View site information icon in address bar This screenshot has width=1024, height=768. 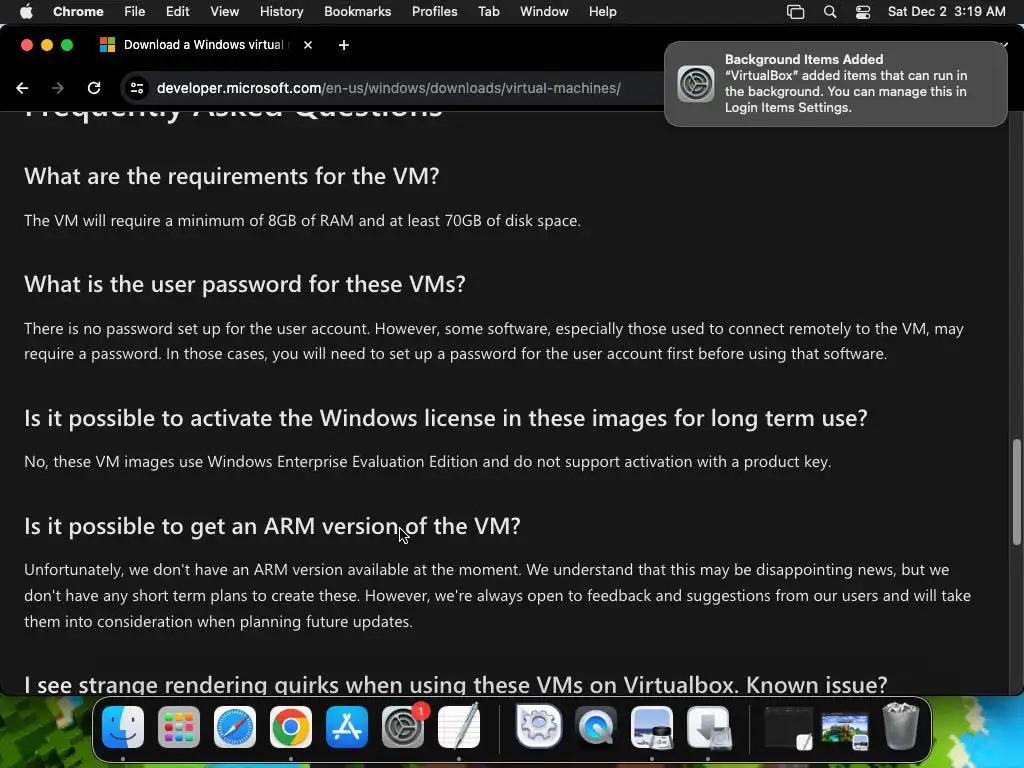coord(136,88)
